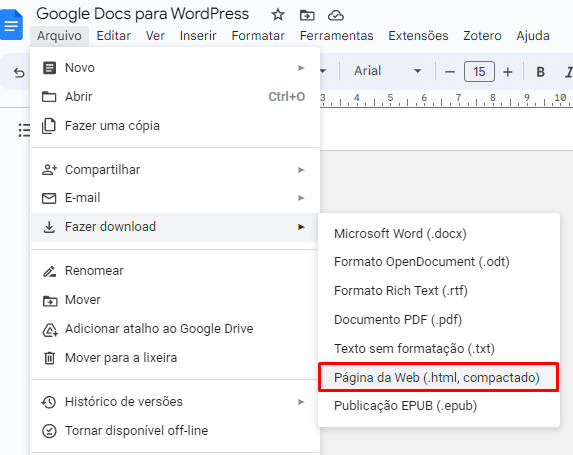This screenshot has height=455, width=573.
Task: Open the Zotero menu
Action: pos(482,36)
